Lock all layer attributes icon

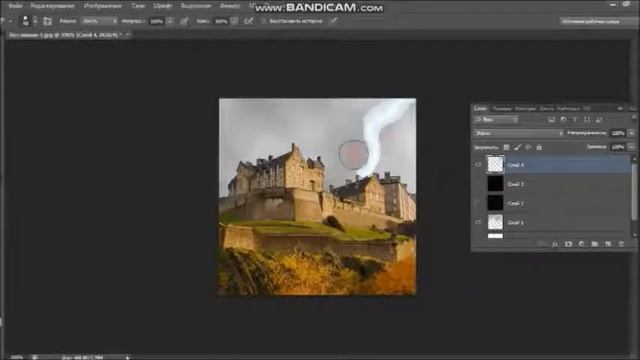pyautogui.click(x=539, y=147)
